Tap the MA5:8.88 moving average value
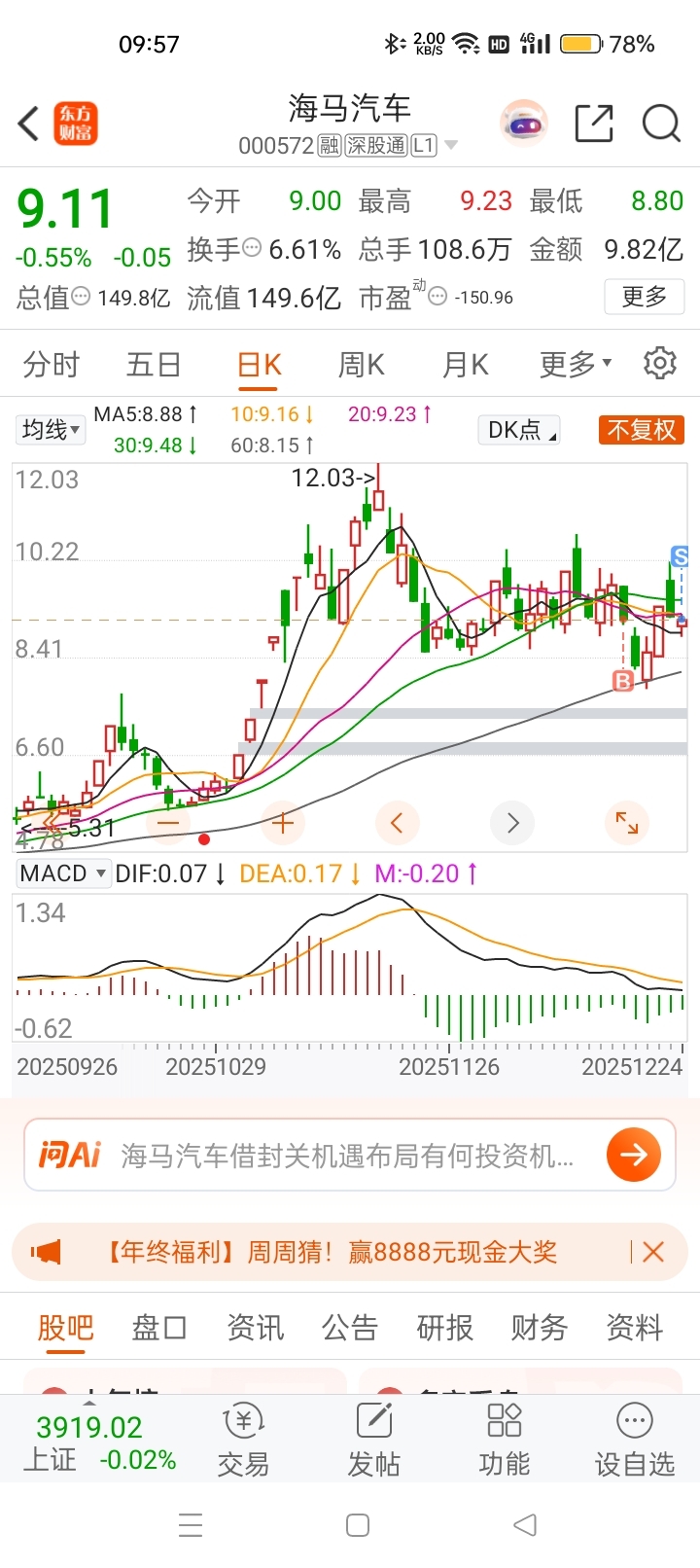This screenshot has width=700, height=1568. point(145,414)
